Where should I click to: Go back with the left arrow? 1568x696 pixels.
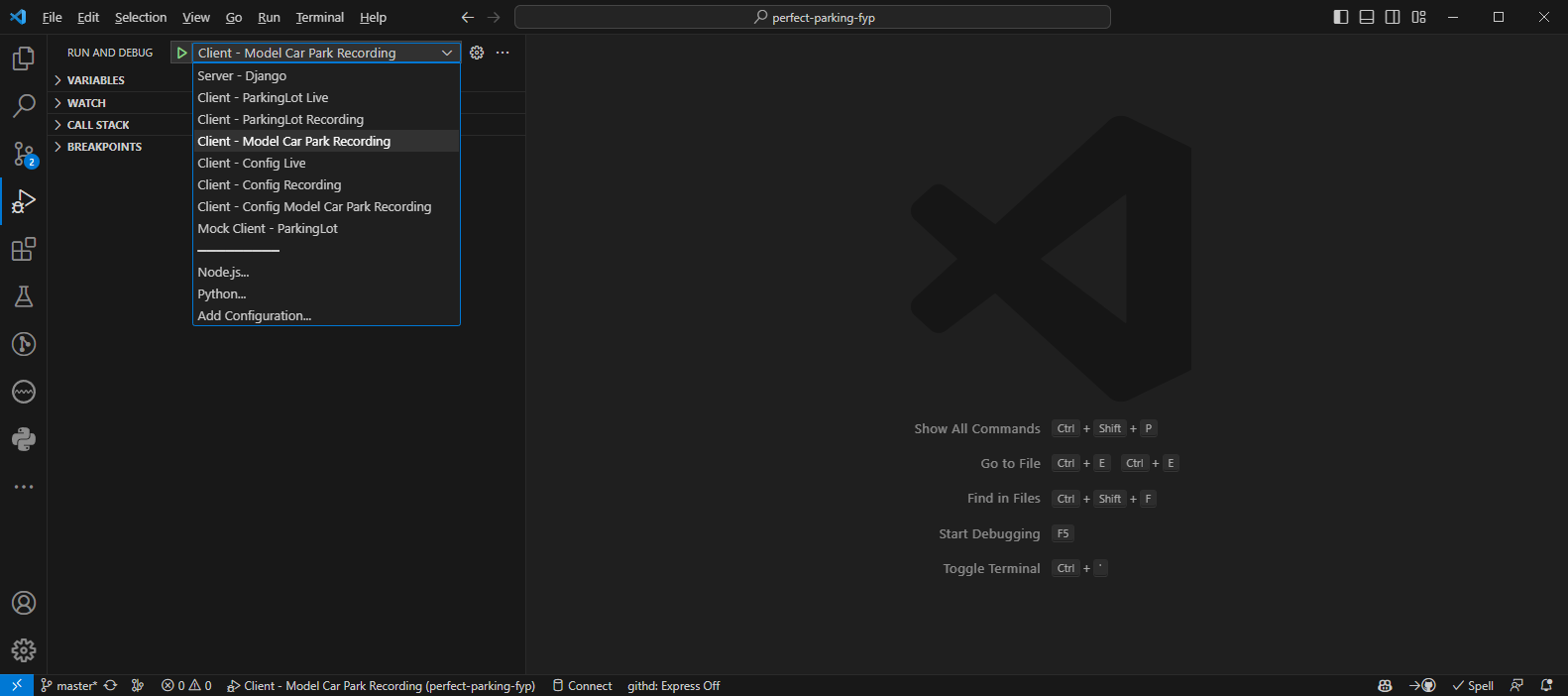click(x=468, y=17)
